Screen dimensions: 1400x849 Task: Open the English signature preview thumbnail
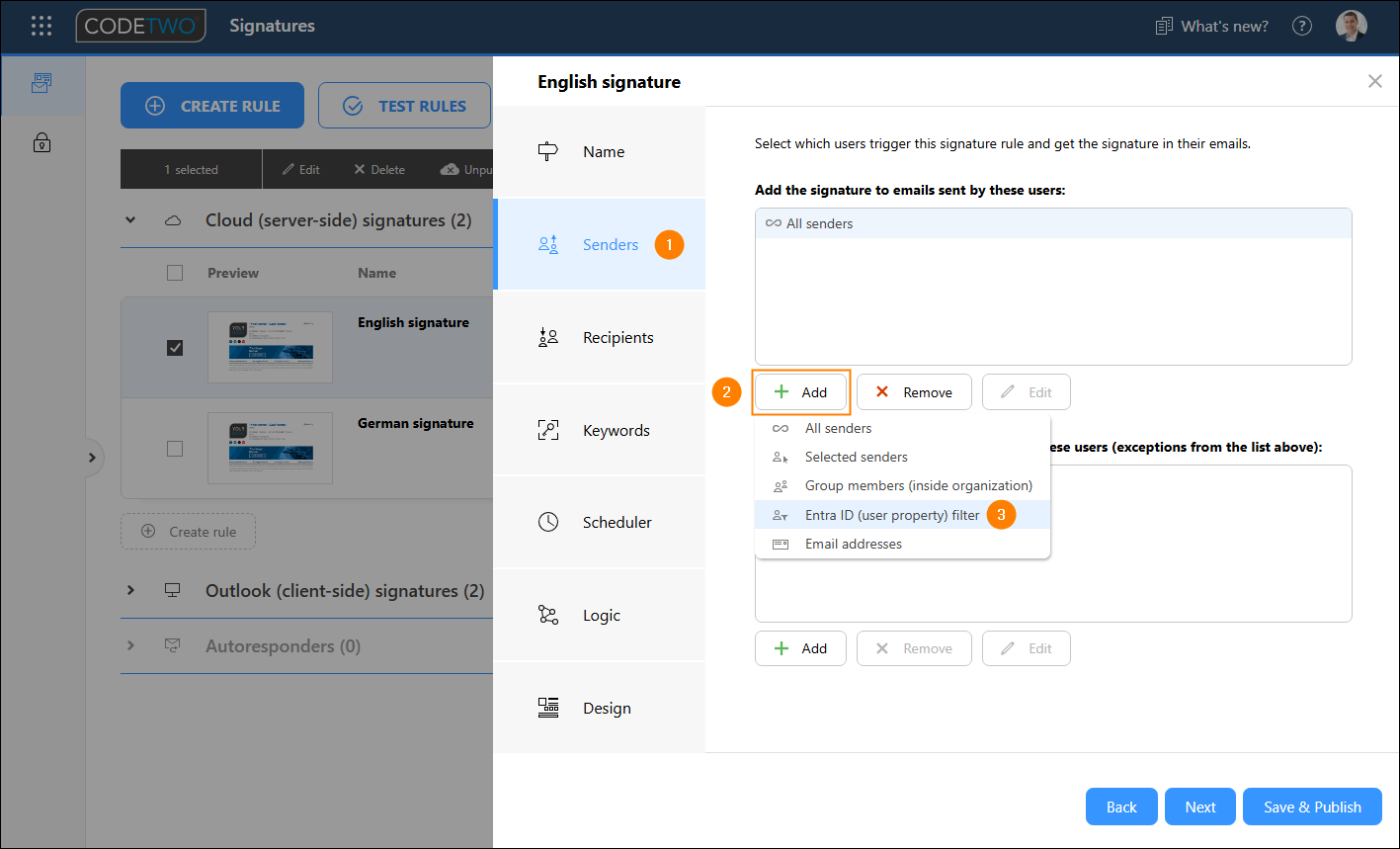pos(270,347)
